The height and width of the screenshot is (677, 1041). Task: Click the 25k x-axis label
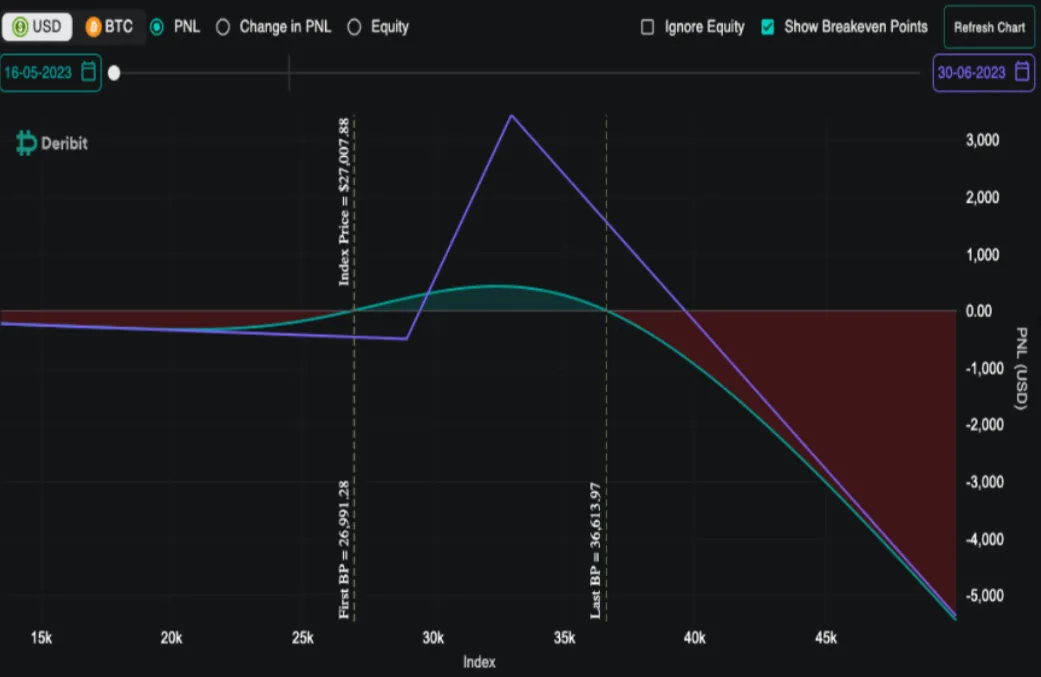coord(303,638)
